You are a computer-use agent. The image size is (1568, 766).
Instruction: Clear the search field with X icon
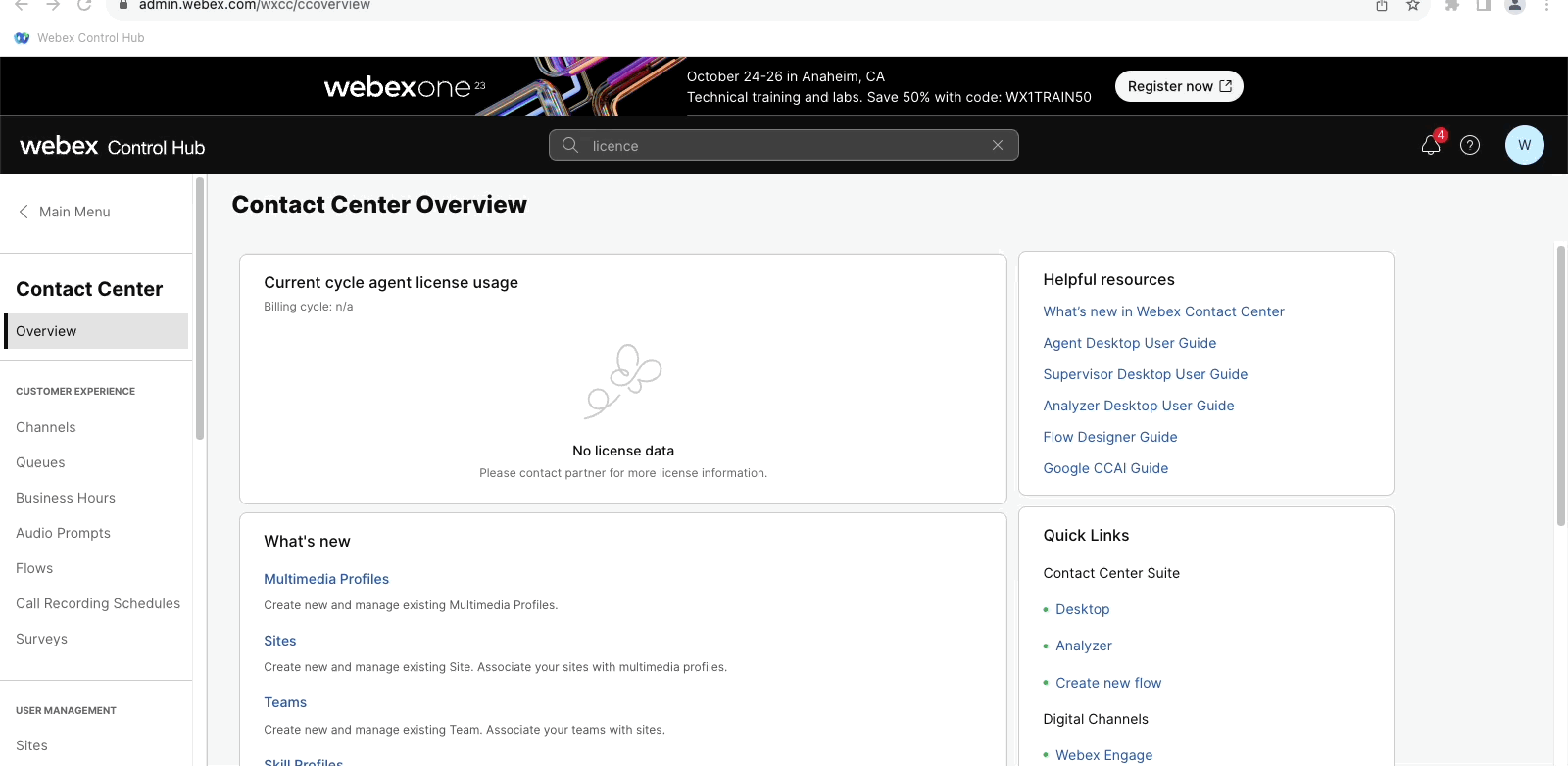tap(998, 145)
